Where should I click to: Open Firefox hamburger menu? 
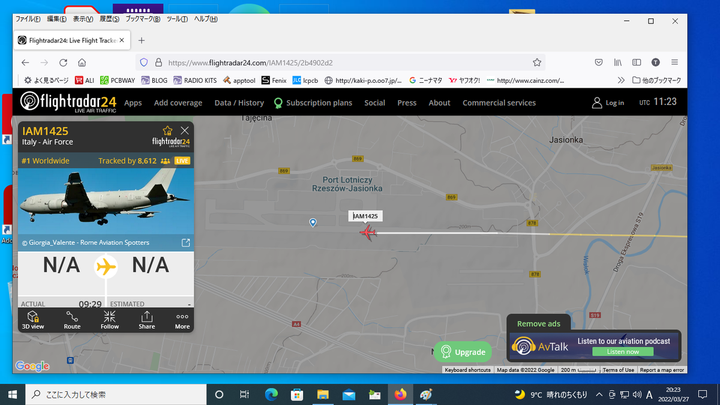[675, 62]
